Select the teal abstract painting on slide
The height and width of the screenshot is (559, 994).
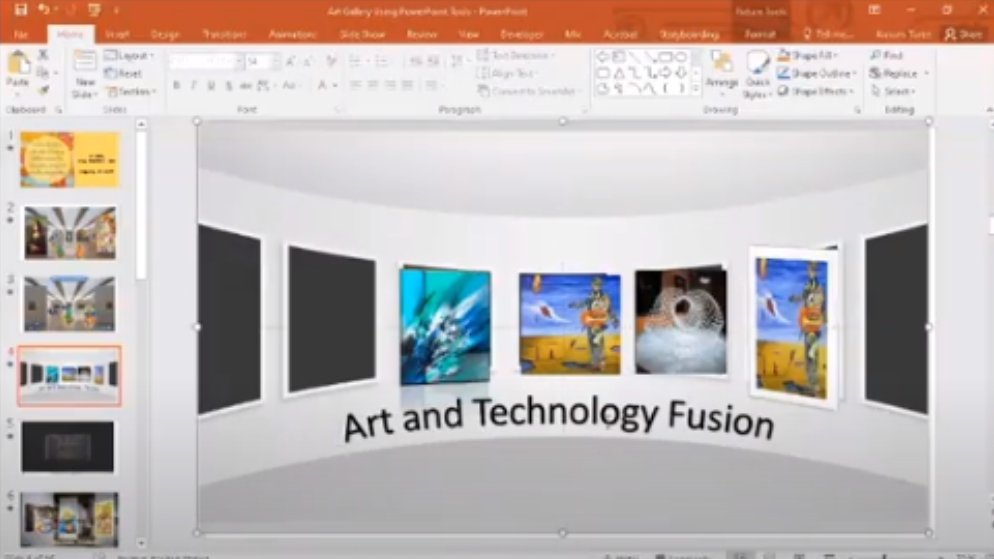445,326
